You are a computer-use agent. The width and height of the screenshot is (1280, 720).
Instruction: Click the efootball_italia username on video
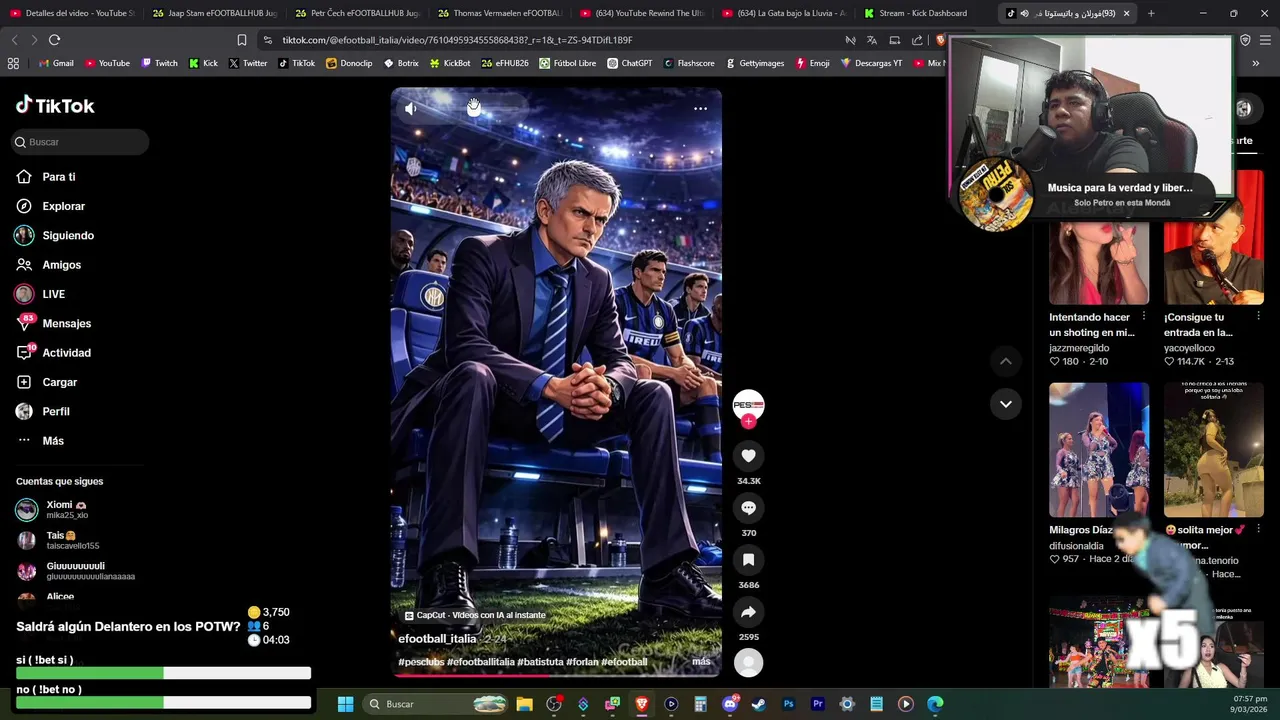pyautogui.click(x=437, y=639)
